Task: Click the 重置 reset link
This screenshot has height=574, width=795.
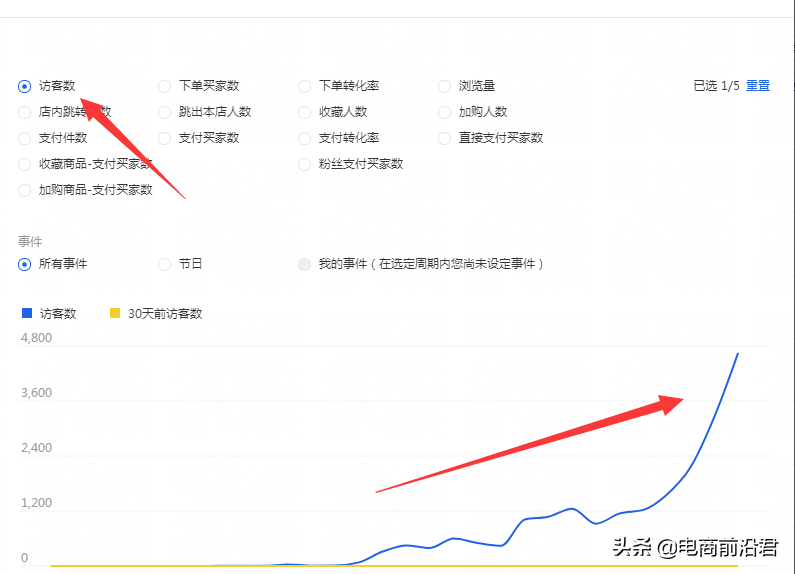Action: click(x=757, y=86)
